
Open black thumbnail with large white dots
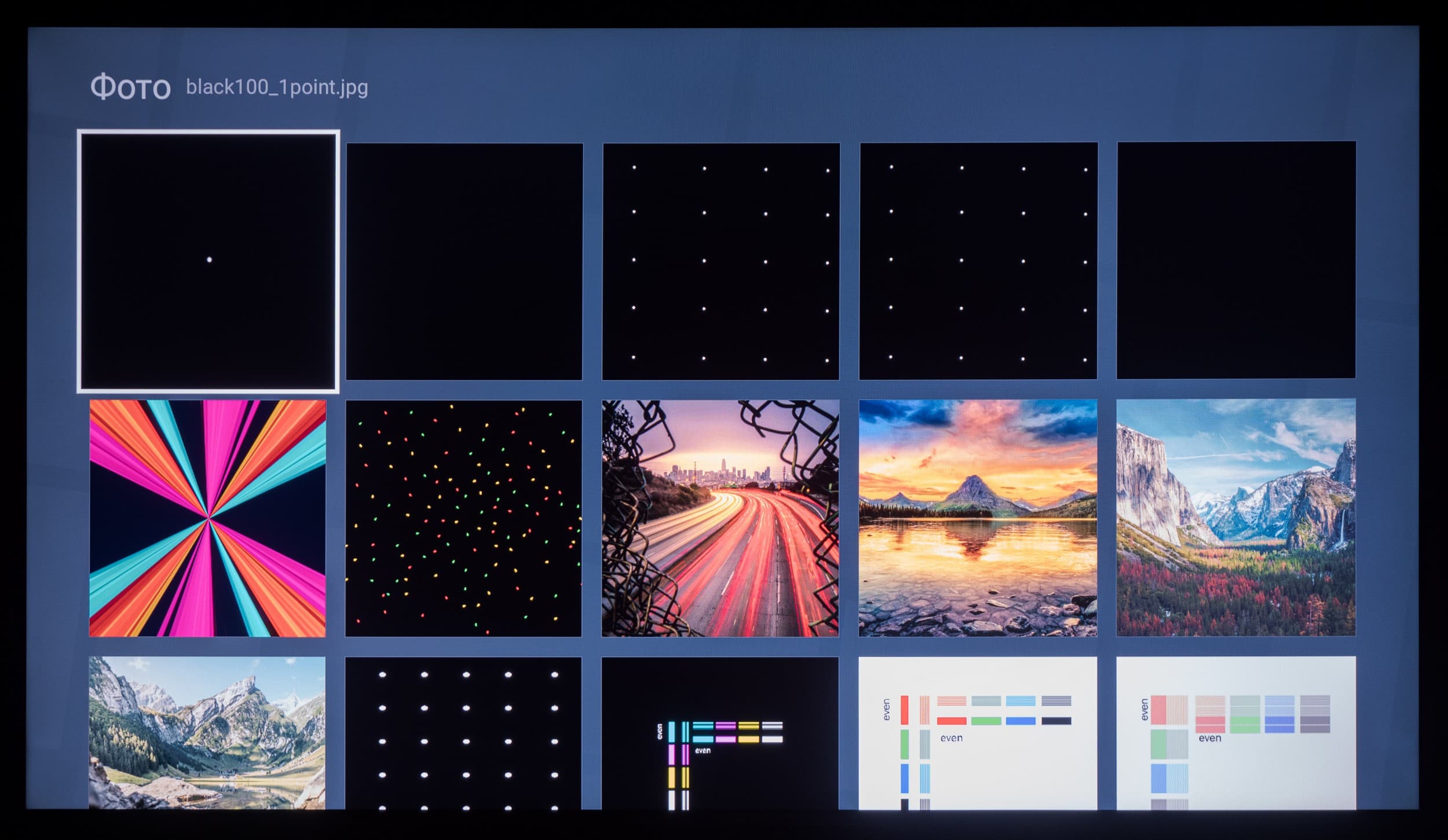click(463, 732)
